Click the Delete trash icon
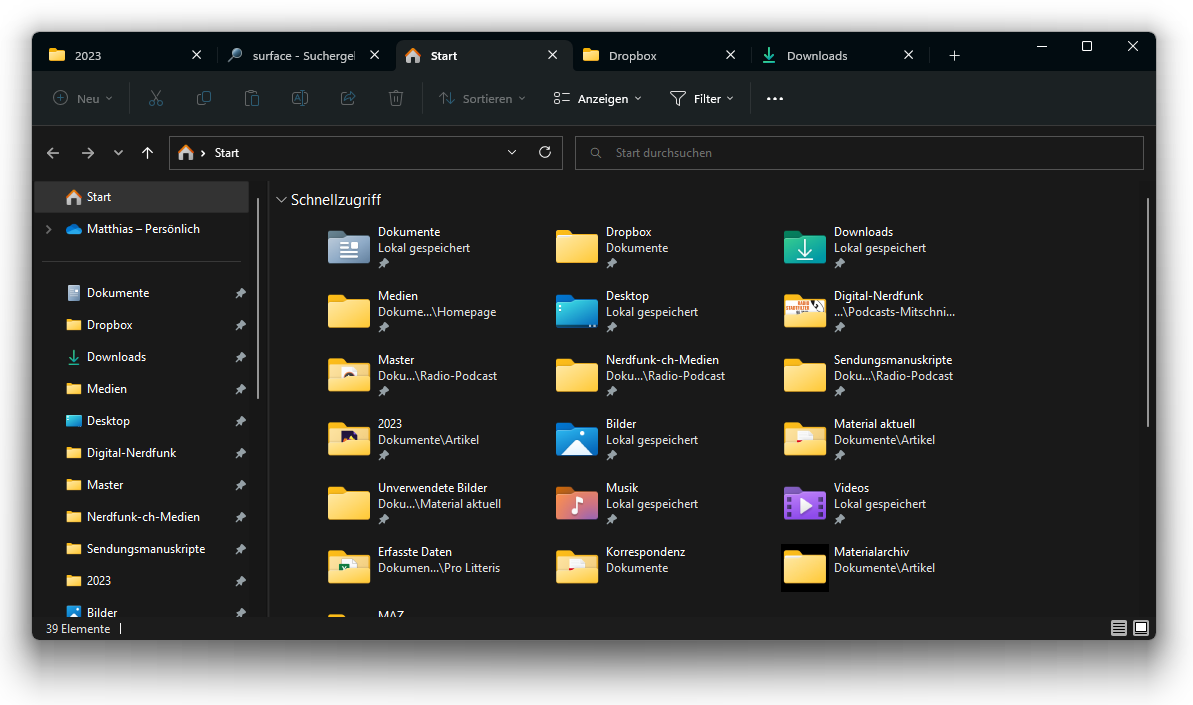Screen dimensions: 1193x705 click(x=396, y=98)
